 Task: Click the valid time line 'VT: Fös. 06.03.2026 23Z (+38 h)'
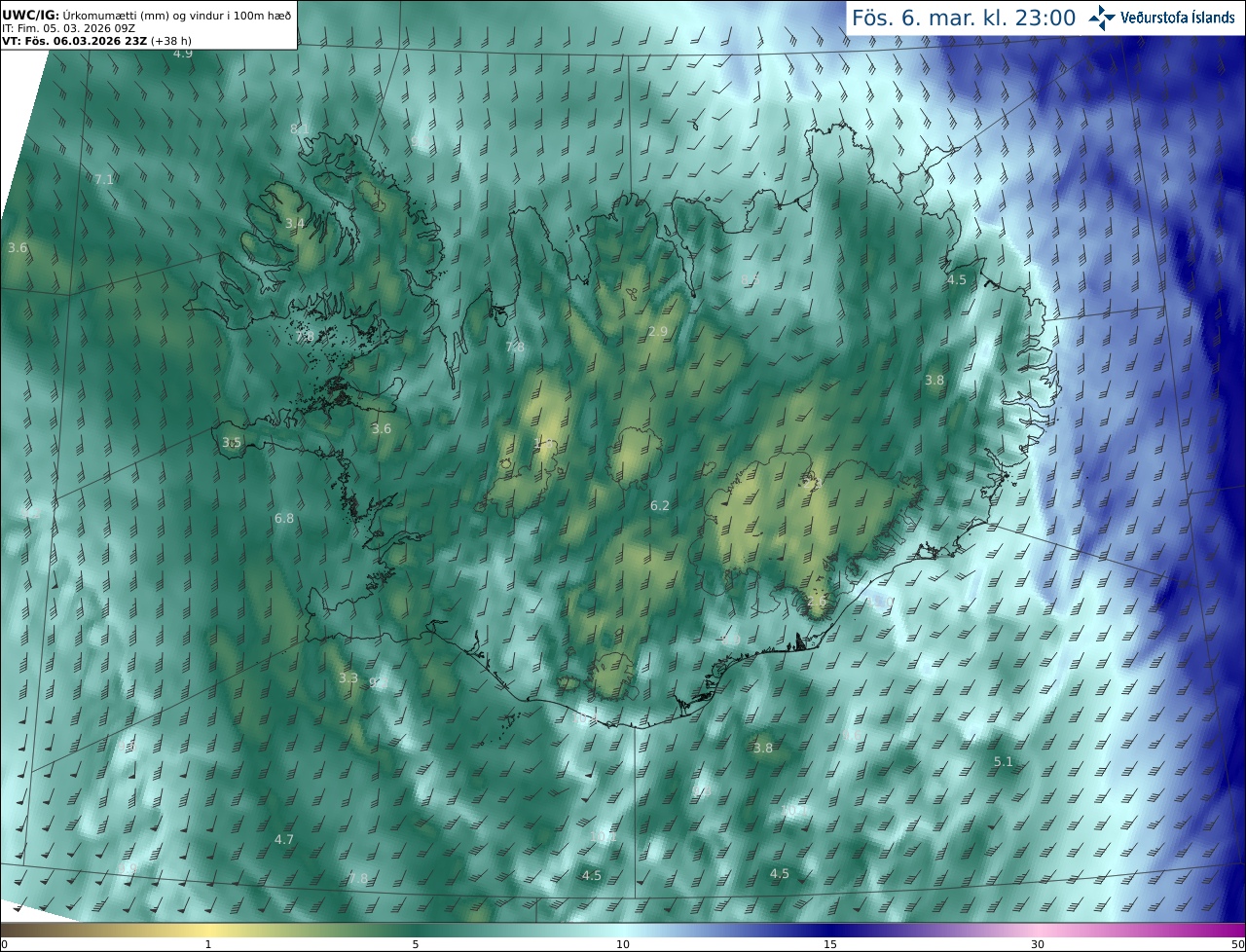(96, 41)
